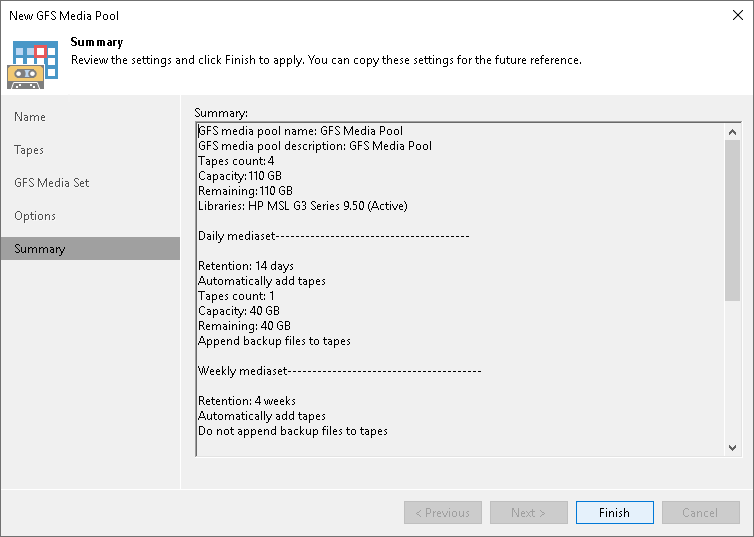Click 'Automatically add tapes' under Weekly mediaset

click(x=262, y=416)
